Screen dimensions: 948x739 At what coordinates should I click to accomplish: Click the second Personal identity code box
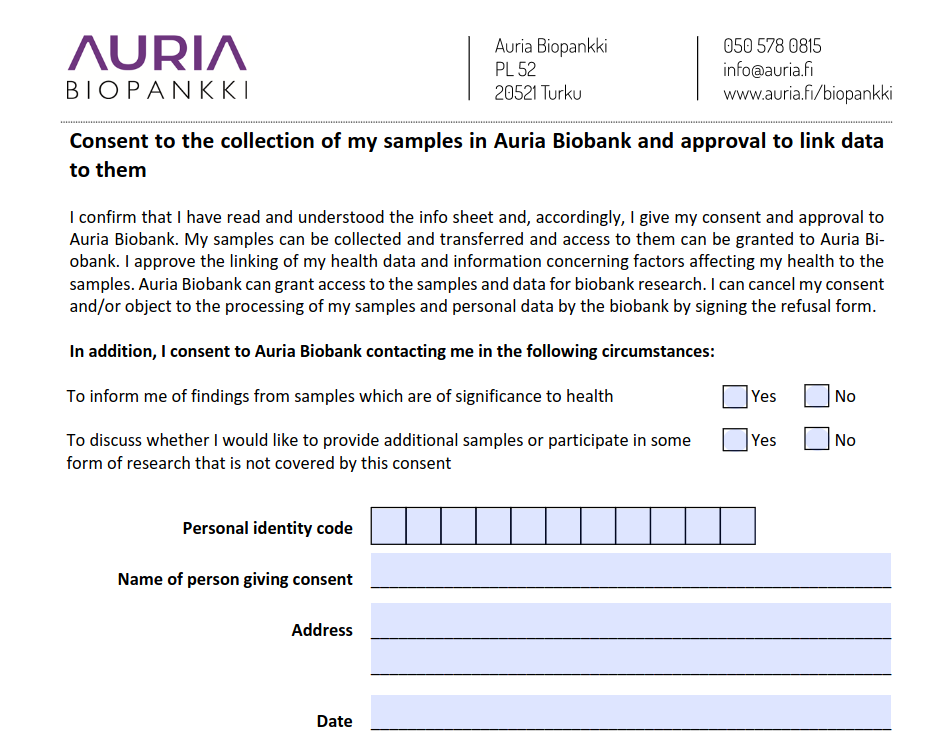tap(423, 526)
